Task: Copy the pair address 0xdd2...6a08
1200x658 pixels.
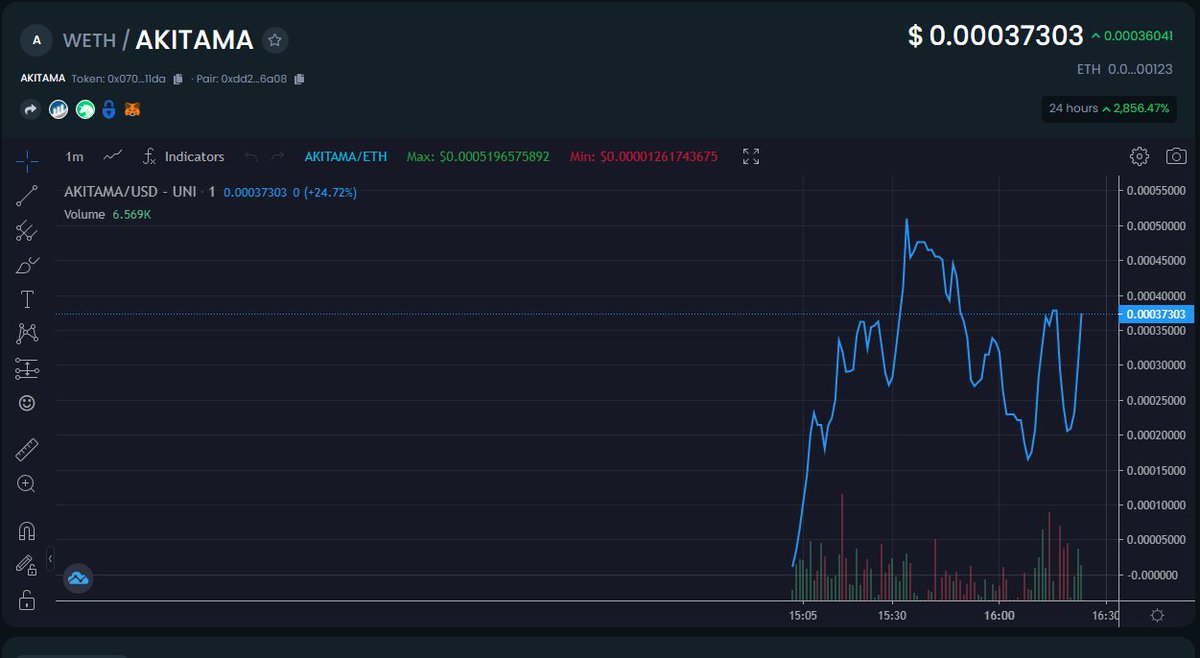Action: coord(299,78)
